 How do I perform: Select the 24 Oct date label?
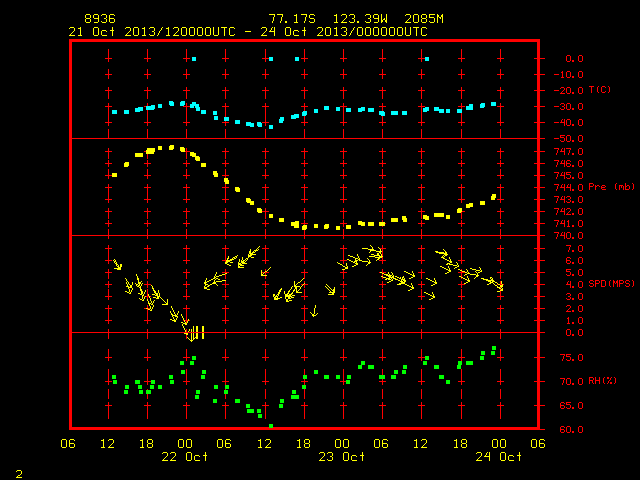coord(498,457)
